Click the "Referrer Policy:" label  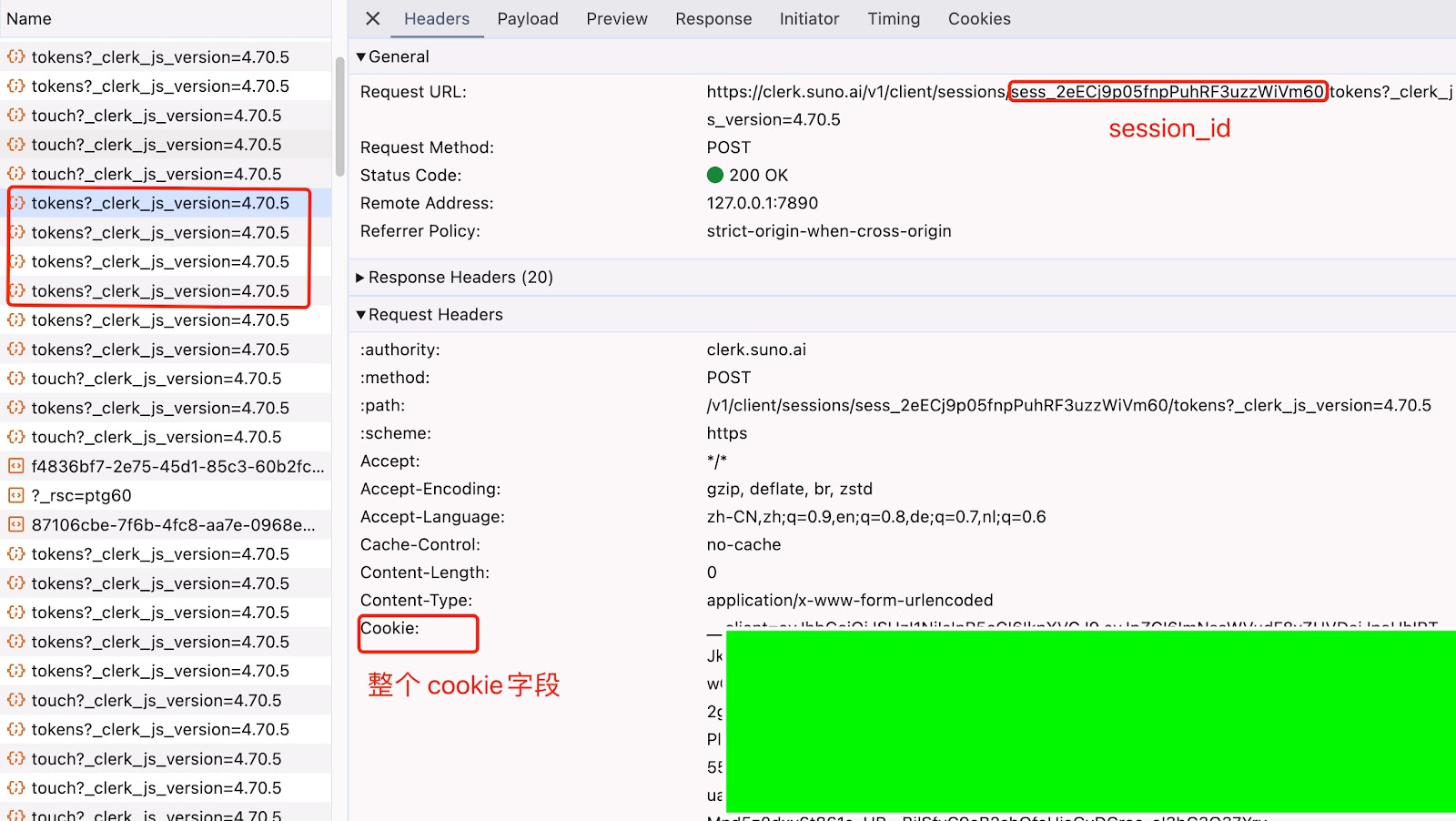click(x=420, y=231)
